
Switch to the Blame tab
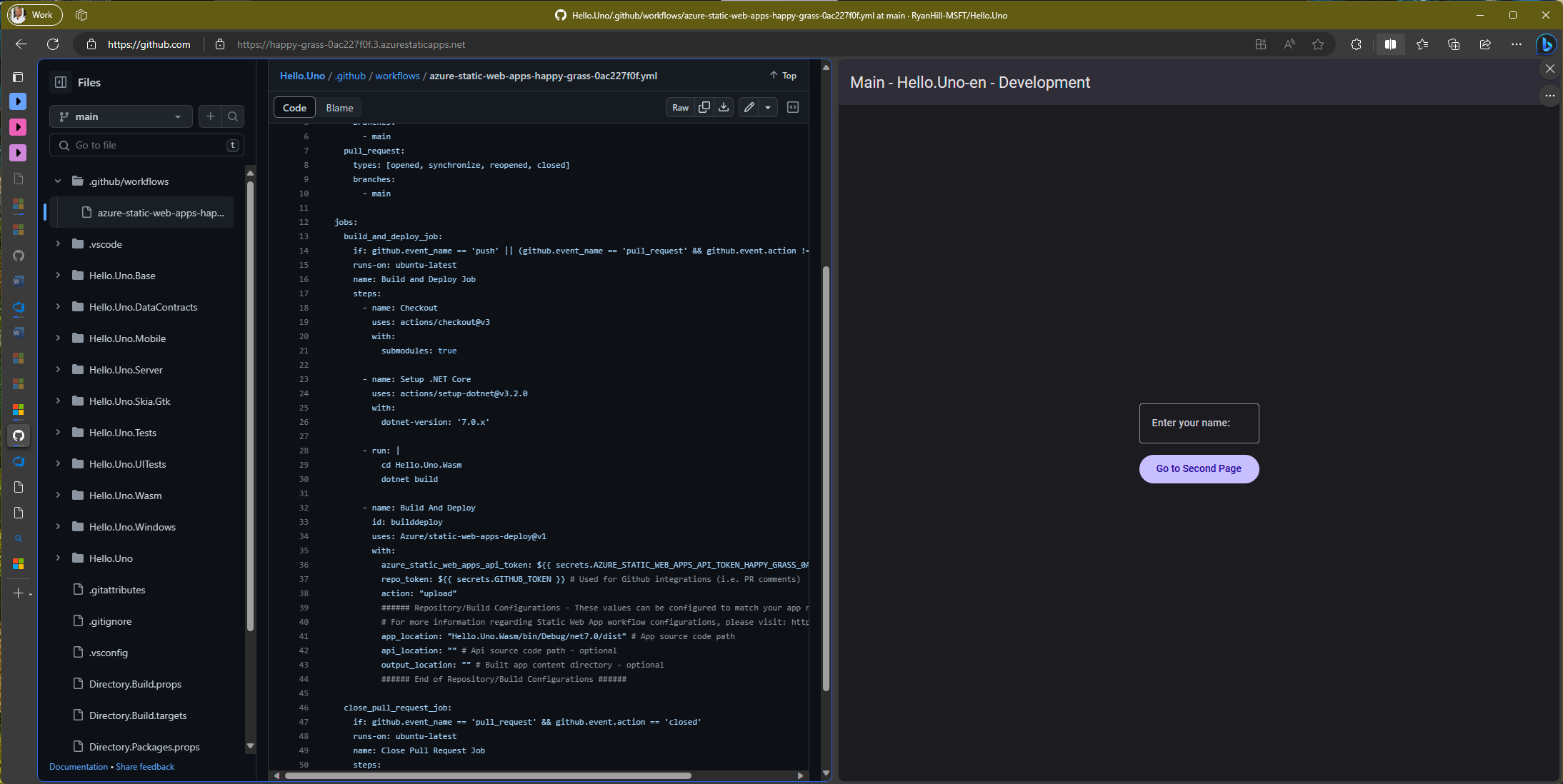pyautogui.click(x=339, y=108)
